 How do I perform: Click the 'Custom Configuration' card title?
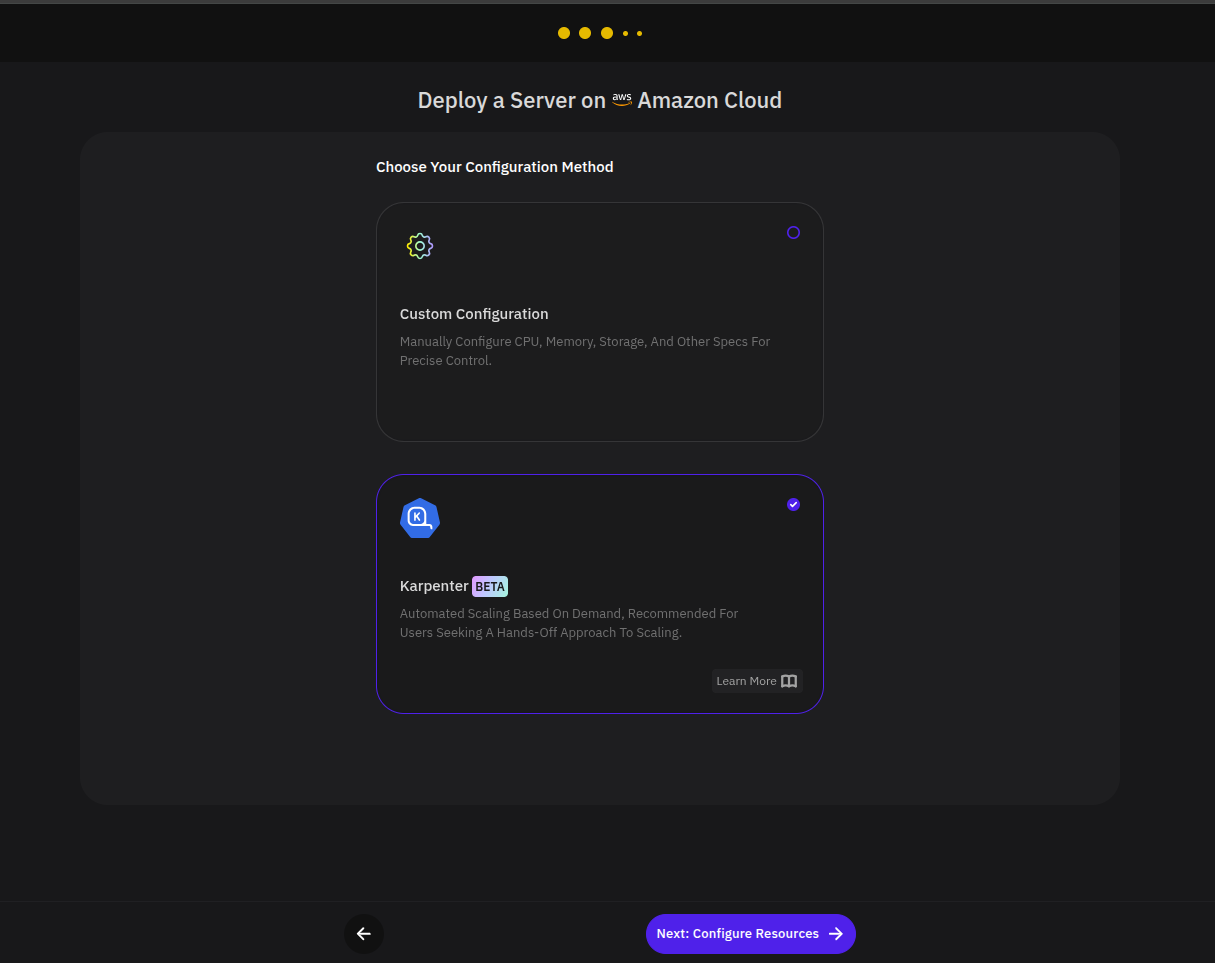tap(474, 314)
